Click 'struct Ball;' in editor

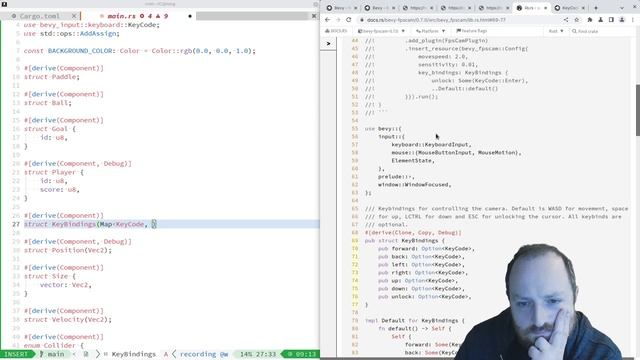pyautogui.click(x=48, y=103)
